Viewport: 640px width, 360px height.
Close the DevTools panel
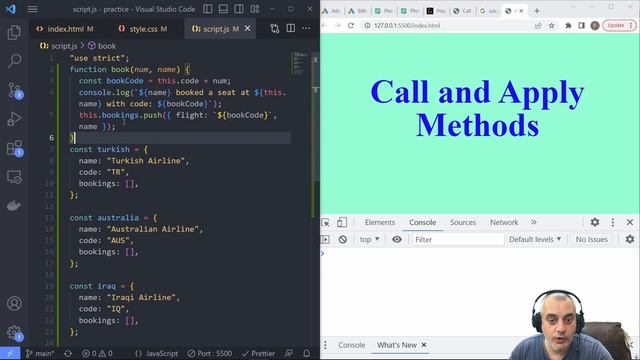click(x=630, y=222)
